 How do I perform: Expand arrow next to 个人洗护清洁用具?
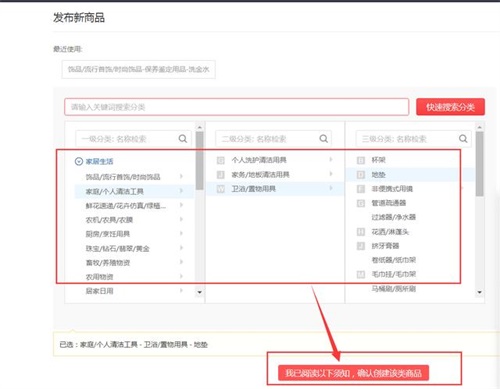click(331, 160)
